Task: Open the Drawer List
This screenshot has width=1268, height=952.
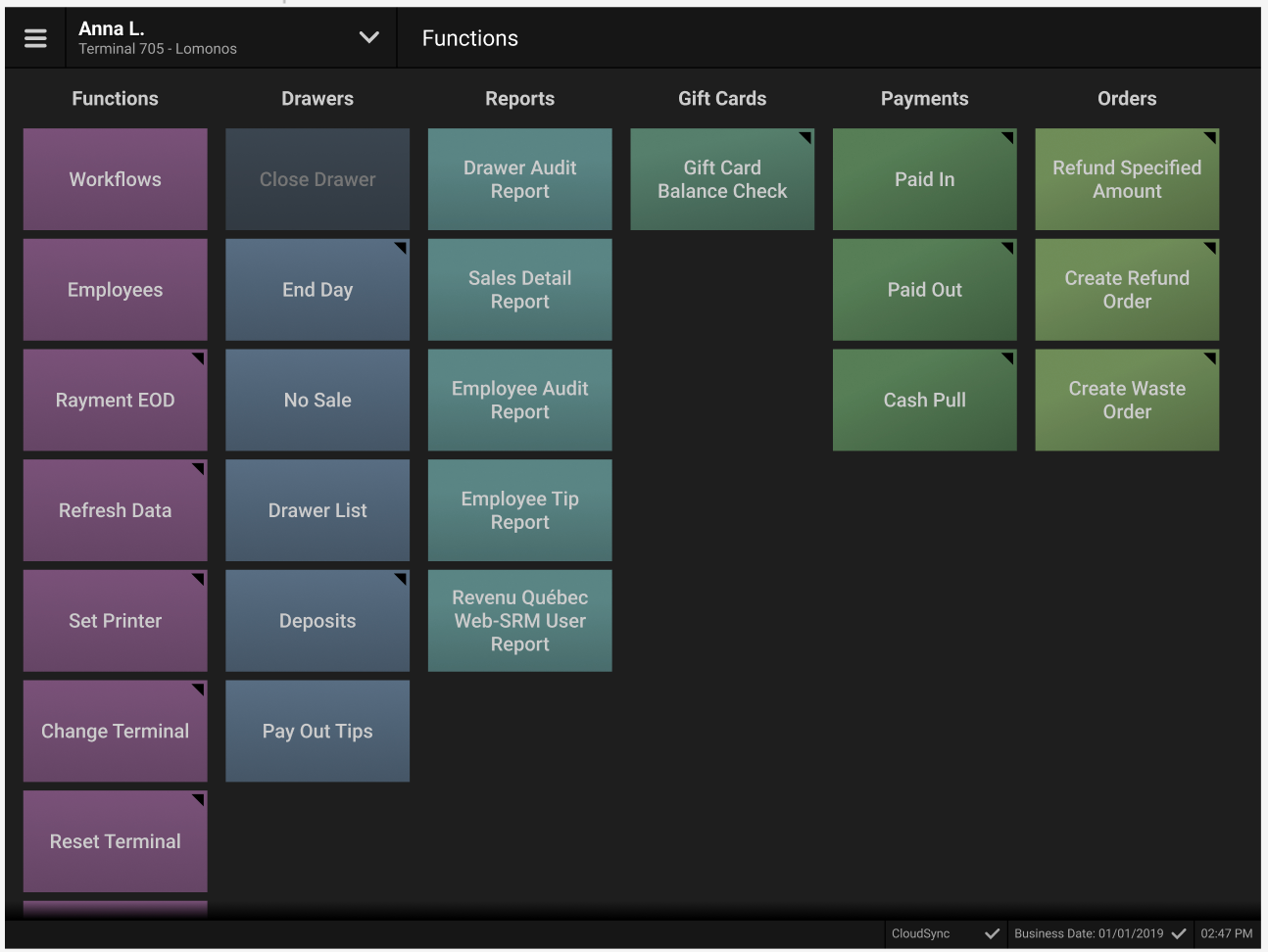Action: pos(317,510)
